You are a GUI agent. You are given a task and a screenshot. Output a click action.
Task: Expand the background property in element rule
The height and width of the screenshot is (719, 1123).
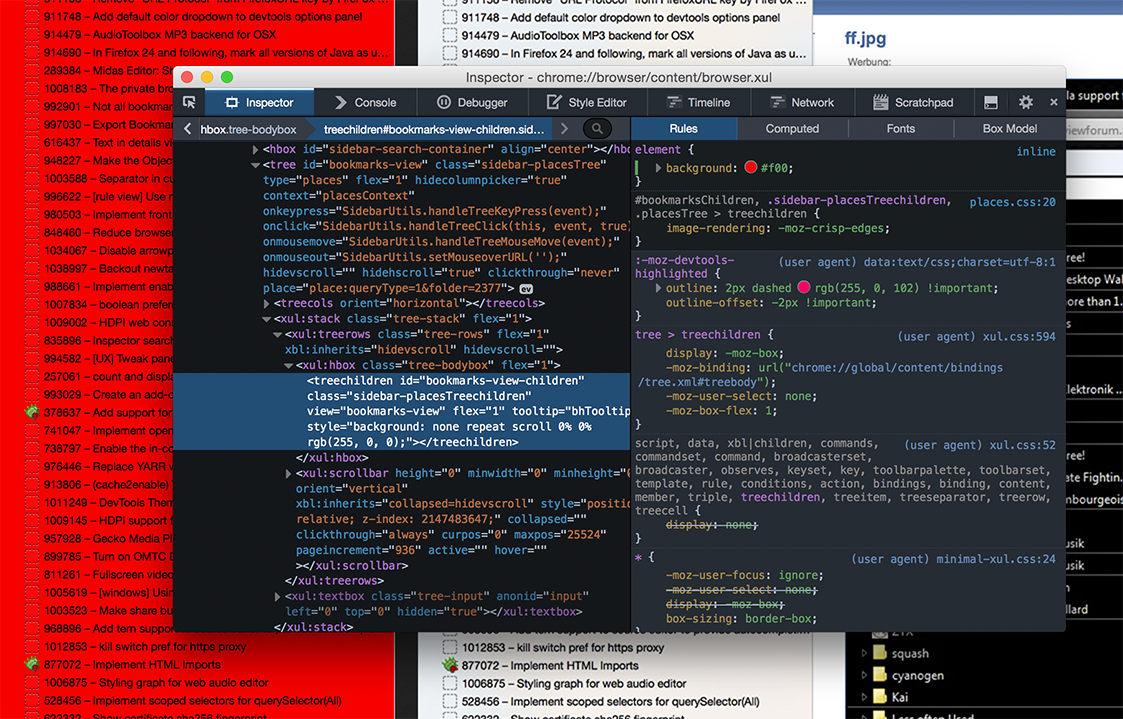658,168
